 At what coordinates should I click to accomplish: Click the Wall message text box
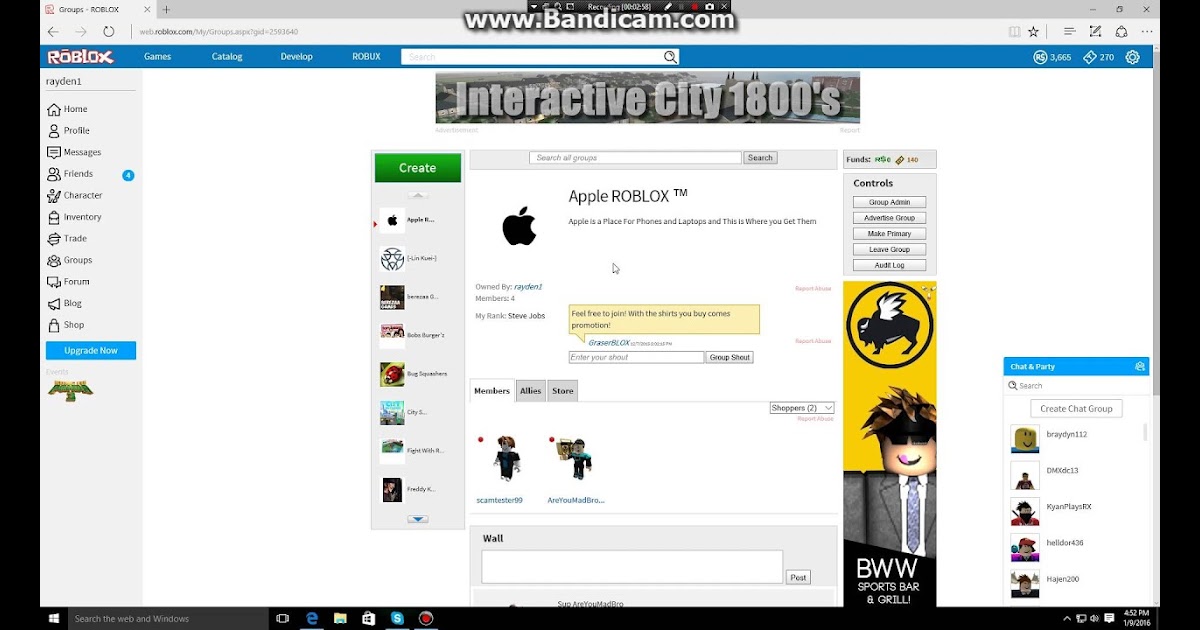click(632, 567)
